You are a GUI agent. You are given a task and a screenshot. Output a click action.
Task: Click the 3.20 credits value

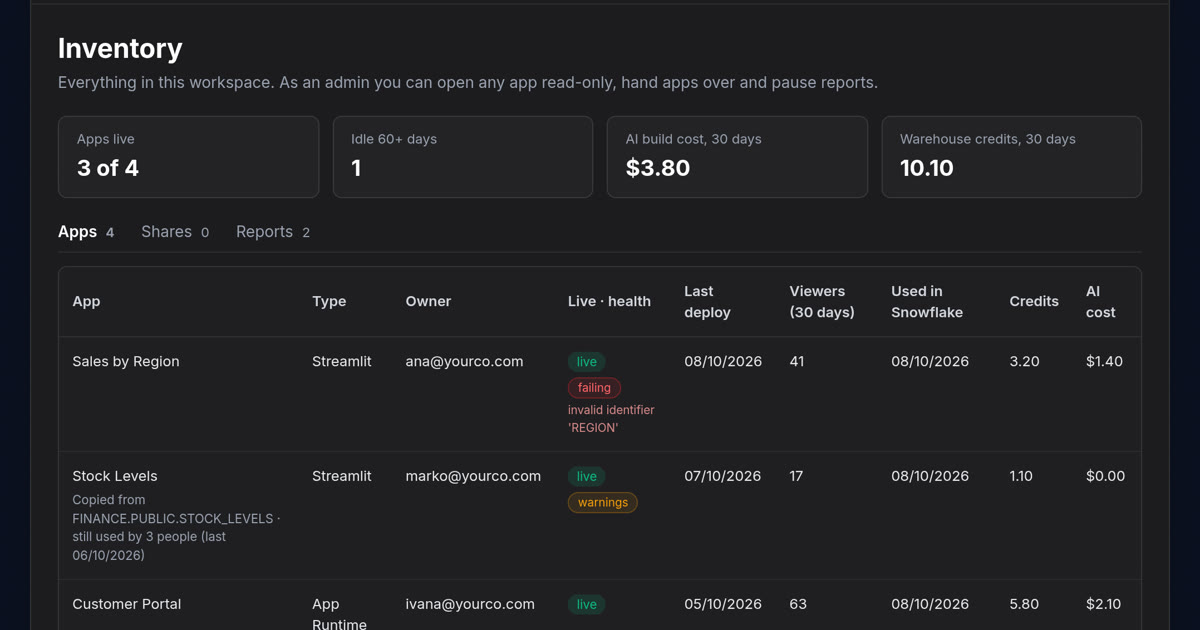(1024, 362)
